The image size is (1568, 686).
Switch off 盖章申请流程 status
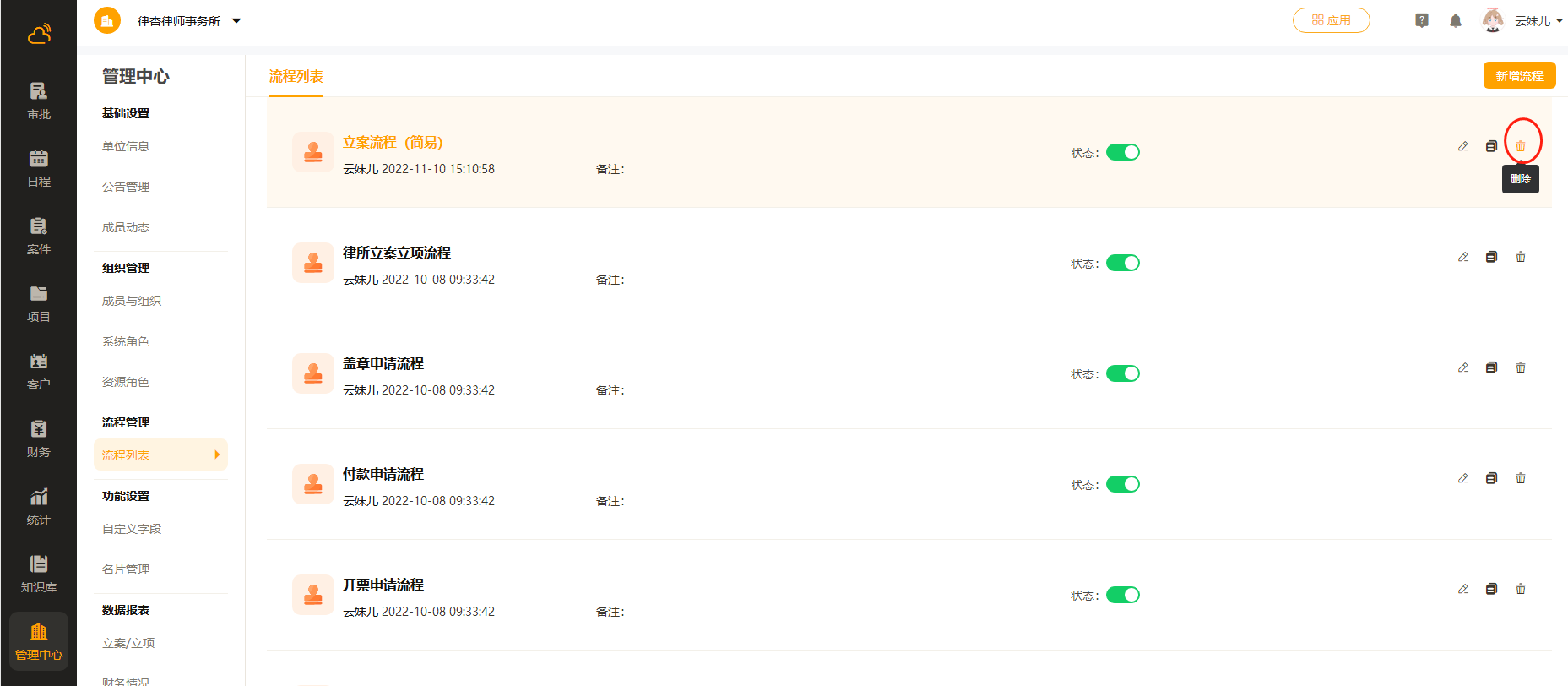(1122, 373)
